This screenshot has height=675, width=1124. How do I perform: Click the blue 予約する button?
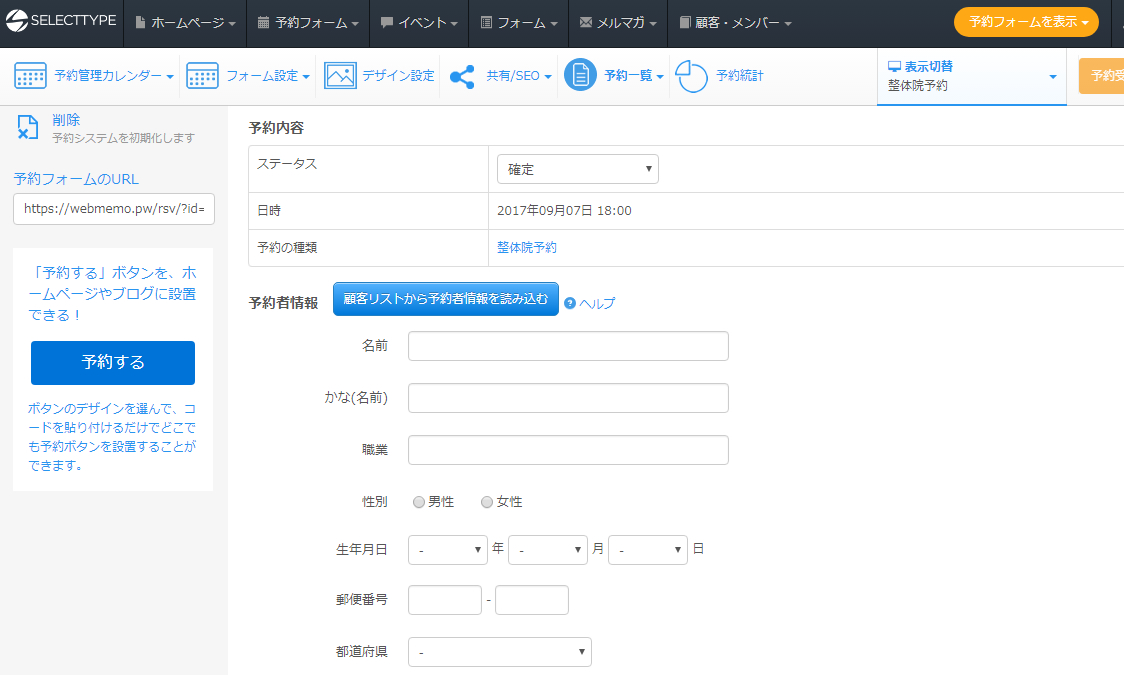tap(113, 362)
